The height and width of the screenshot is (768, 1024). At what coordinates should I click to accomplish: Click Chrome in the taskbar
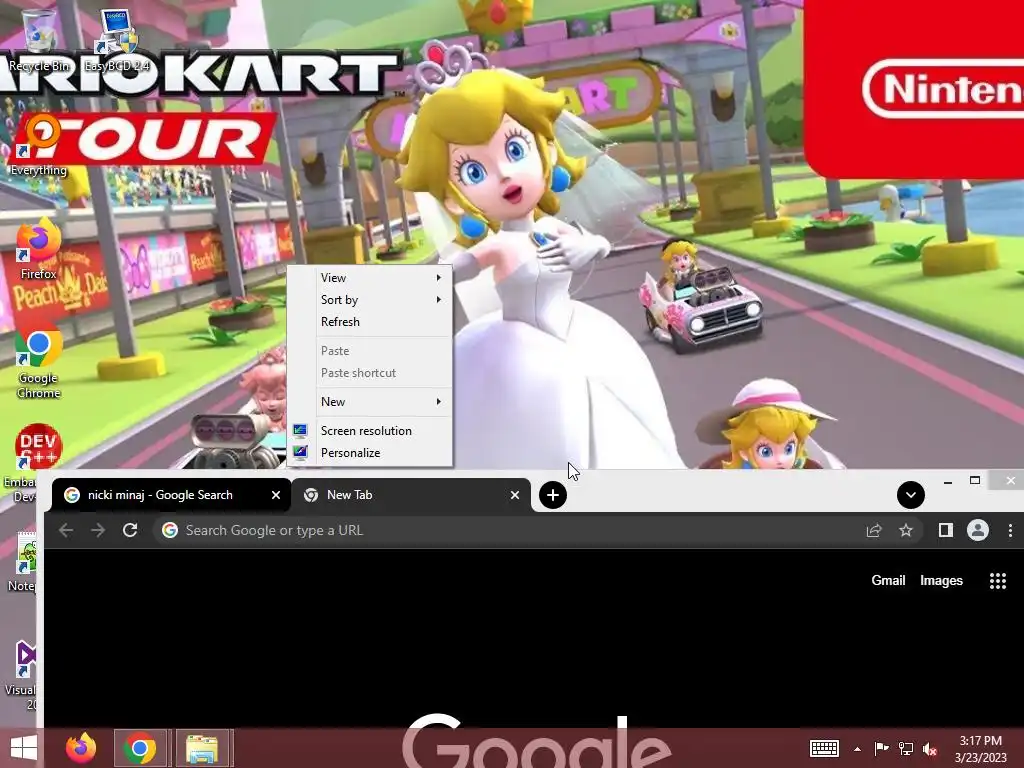[x=140, y=748]
